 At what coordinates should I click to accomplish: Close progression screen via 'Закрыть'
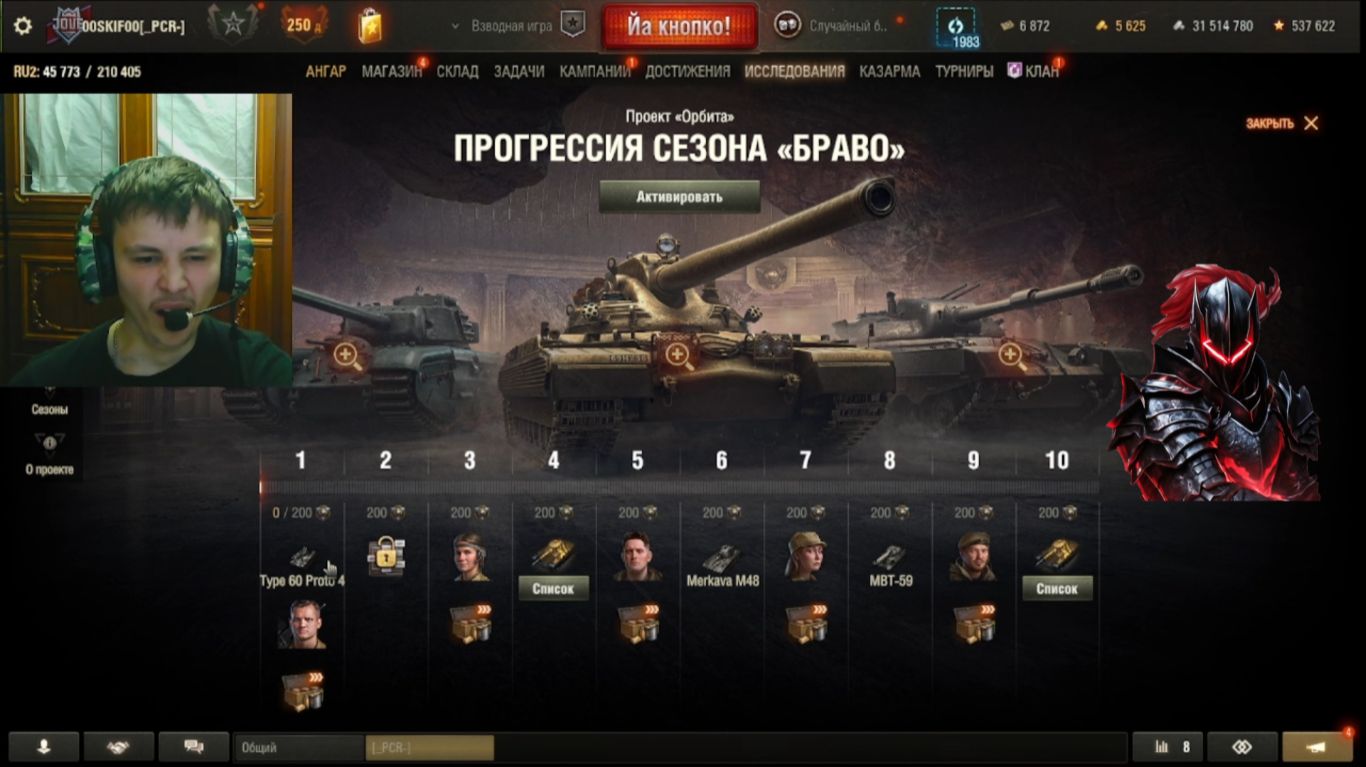[x=1282, y=123]
